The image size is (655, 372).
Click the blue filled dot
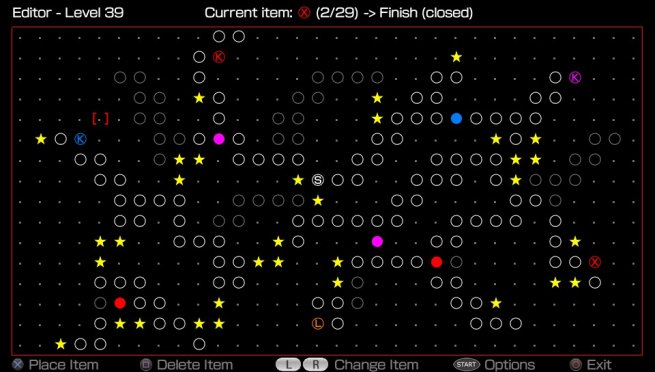pyautogui.click(x=456, y=119)
